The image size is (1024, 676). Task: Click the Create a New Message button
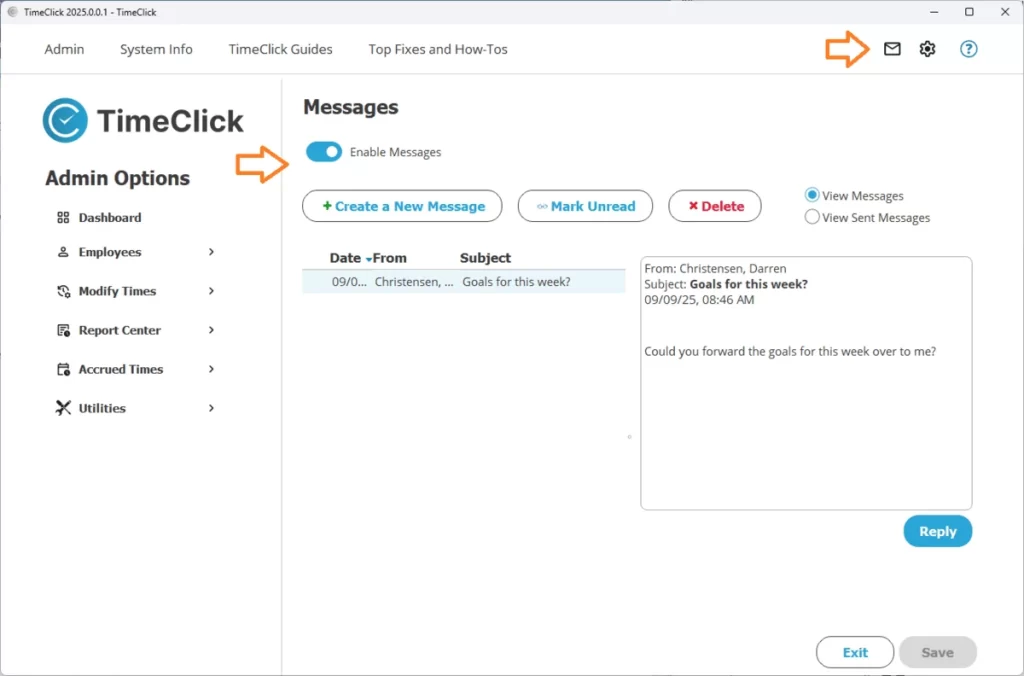click(402, 206)
